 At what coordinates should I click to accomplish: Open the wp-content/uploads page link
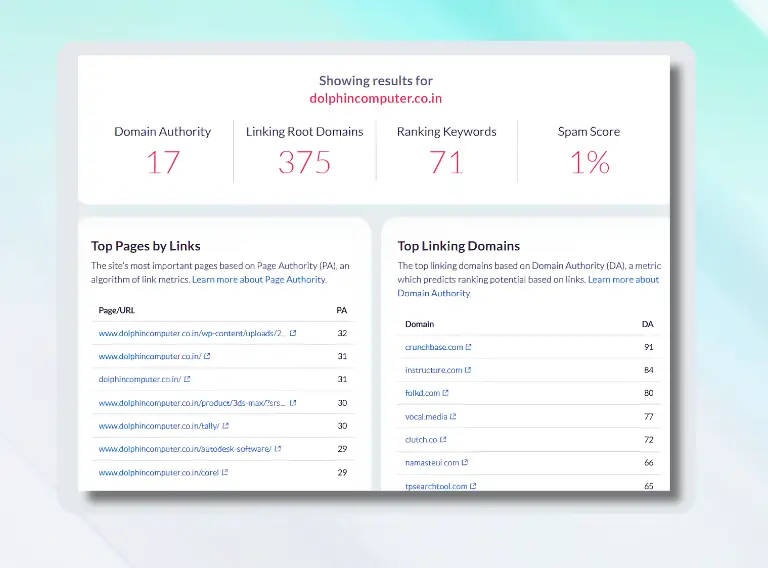click(x=192, y=333)
